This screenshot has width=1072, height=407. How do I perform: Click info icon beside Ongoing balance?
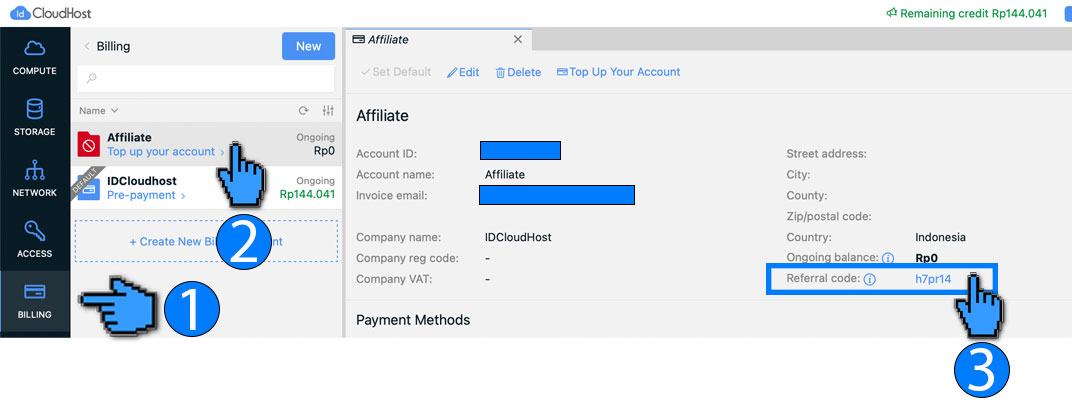888,258
